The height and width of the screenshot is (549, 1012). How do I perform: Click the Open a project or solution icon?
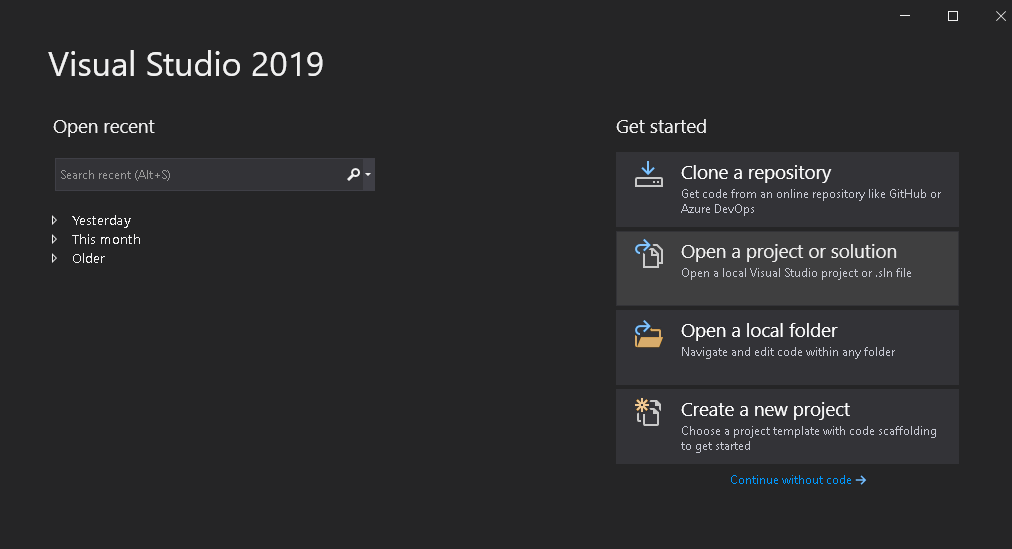(649, 254)
